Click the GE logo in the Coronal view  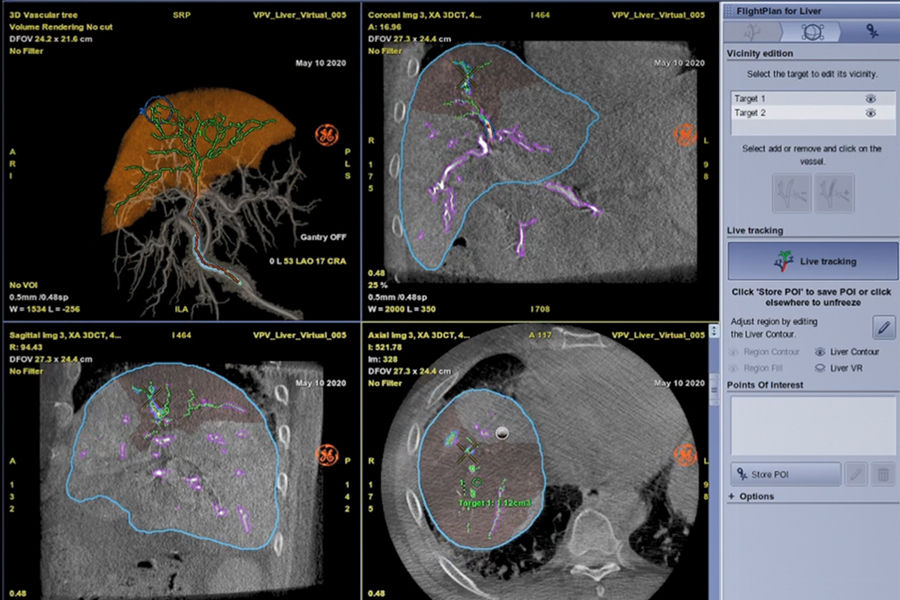(x=685, y=136)
